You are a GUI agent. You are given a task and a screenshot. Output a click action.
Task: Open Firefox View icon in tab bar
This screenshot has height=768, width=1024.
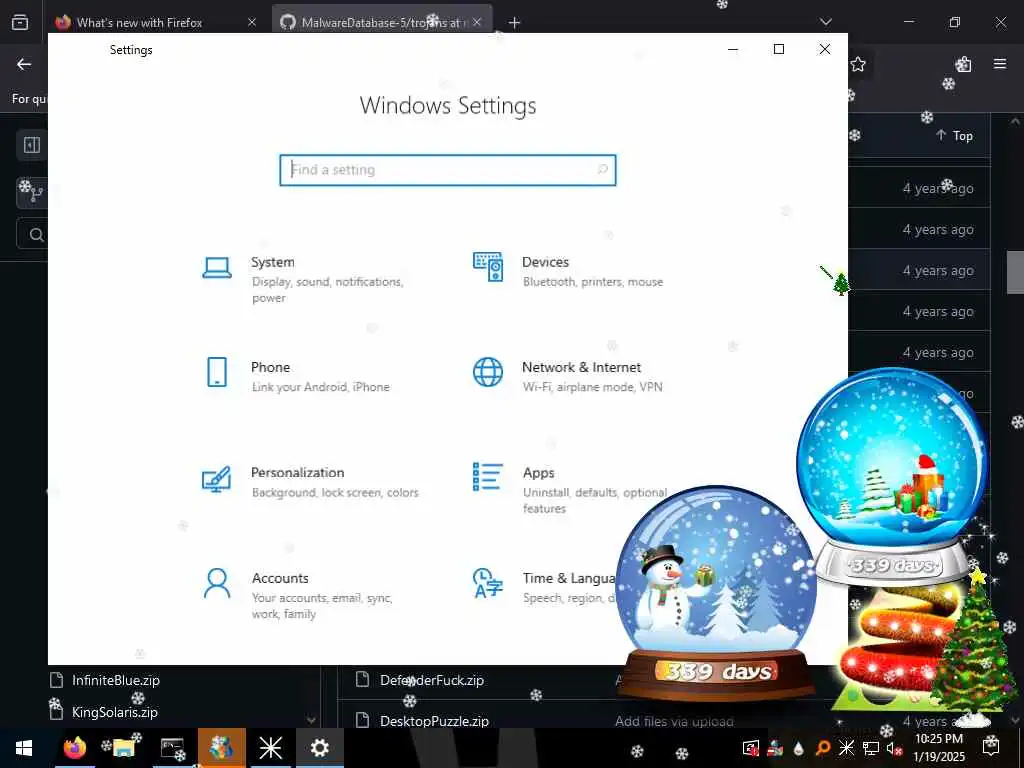coord(20,23)
